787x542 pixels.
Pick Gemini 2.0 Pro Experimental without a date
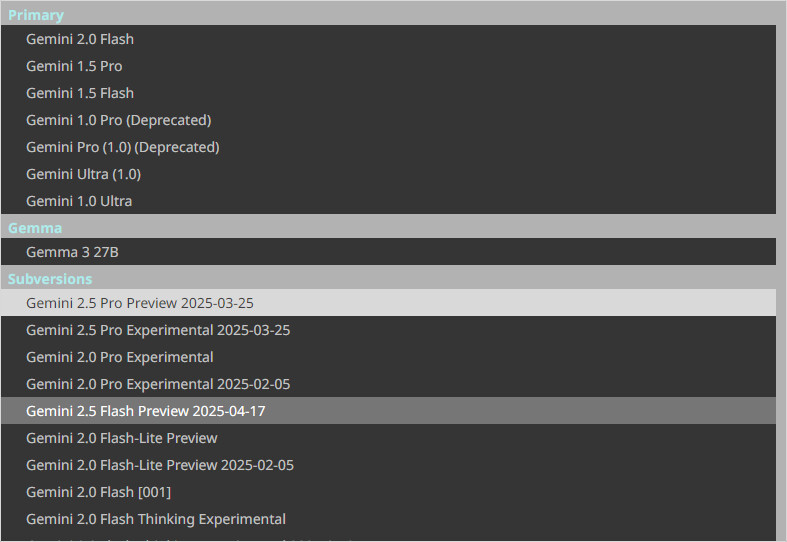click(x=119, y=357)
